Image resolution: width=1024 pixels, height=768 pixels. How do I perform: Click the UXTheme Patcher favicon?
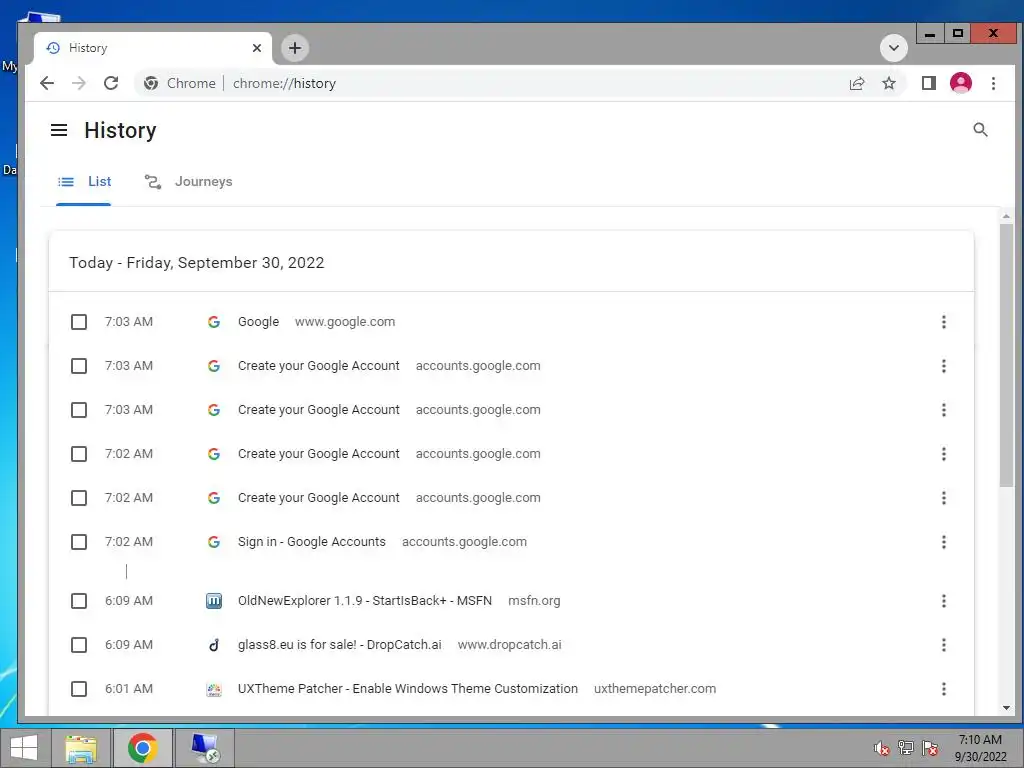pyautogui.click(x=214, y=689)
